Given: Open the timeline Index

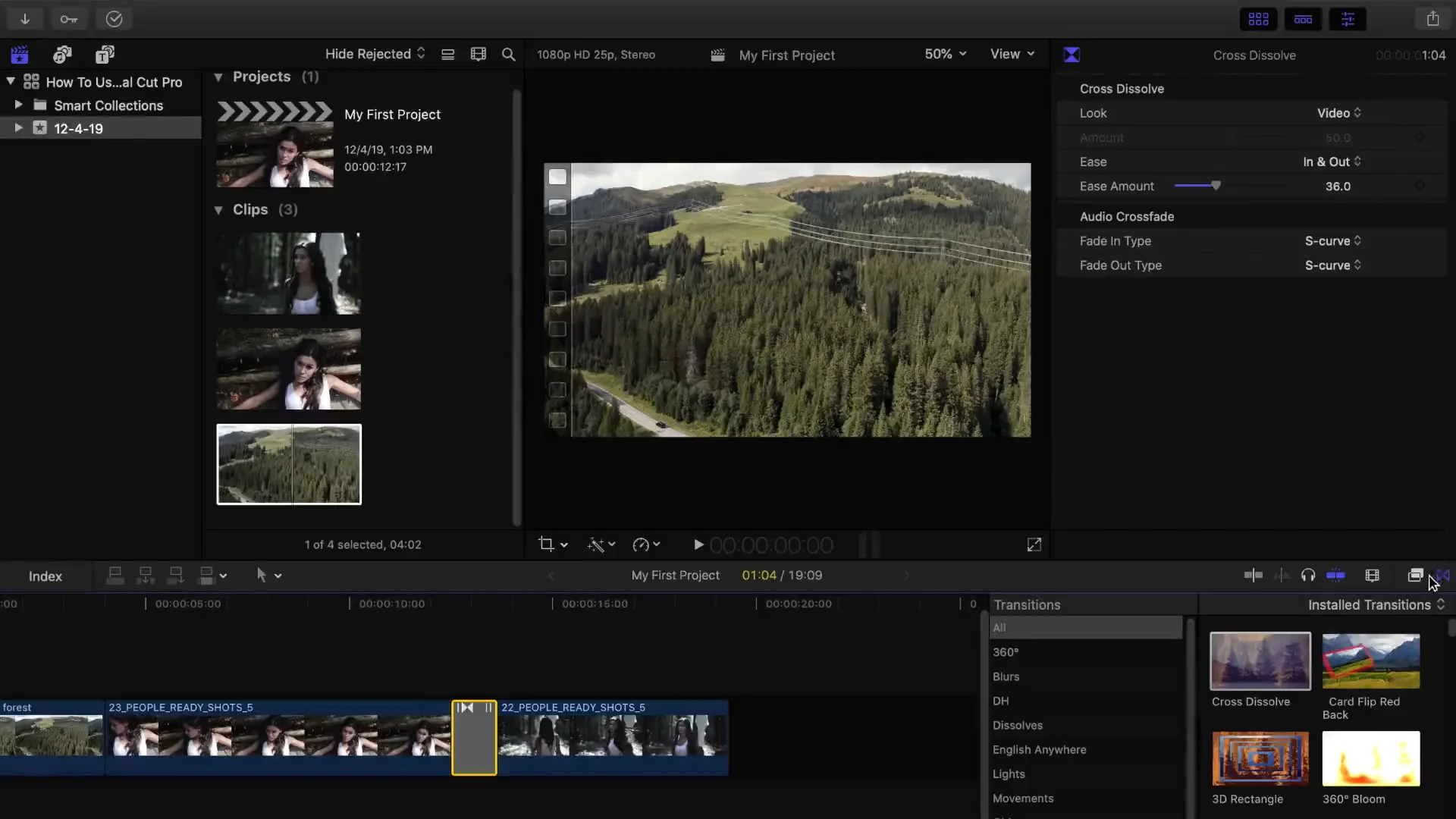Looking at the screenshot, I should [x=45, y=576].
